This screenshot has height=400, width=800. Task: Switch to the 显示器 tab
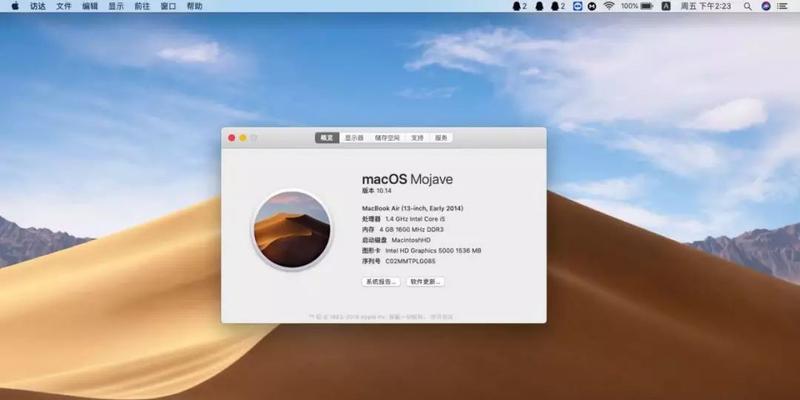pyautogui.click(x=354, y=138)
